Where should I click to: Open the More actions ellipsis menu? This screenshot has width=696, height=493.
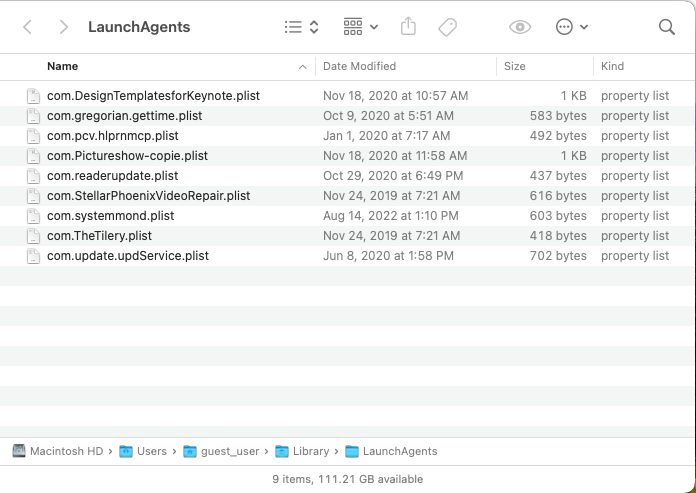[x=572, y=27]
